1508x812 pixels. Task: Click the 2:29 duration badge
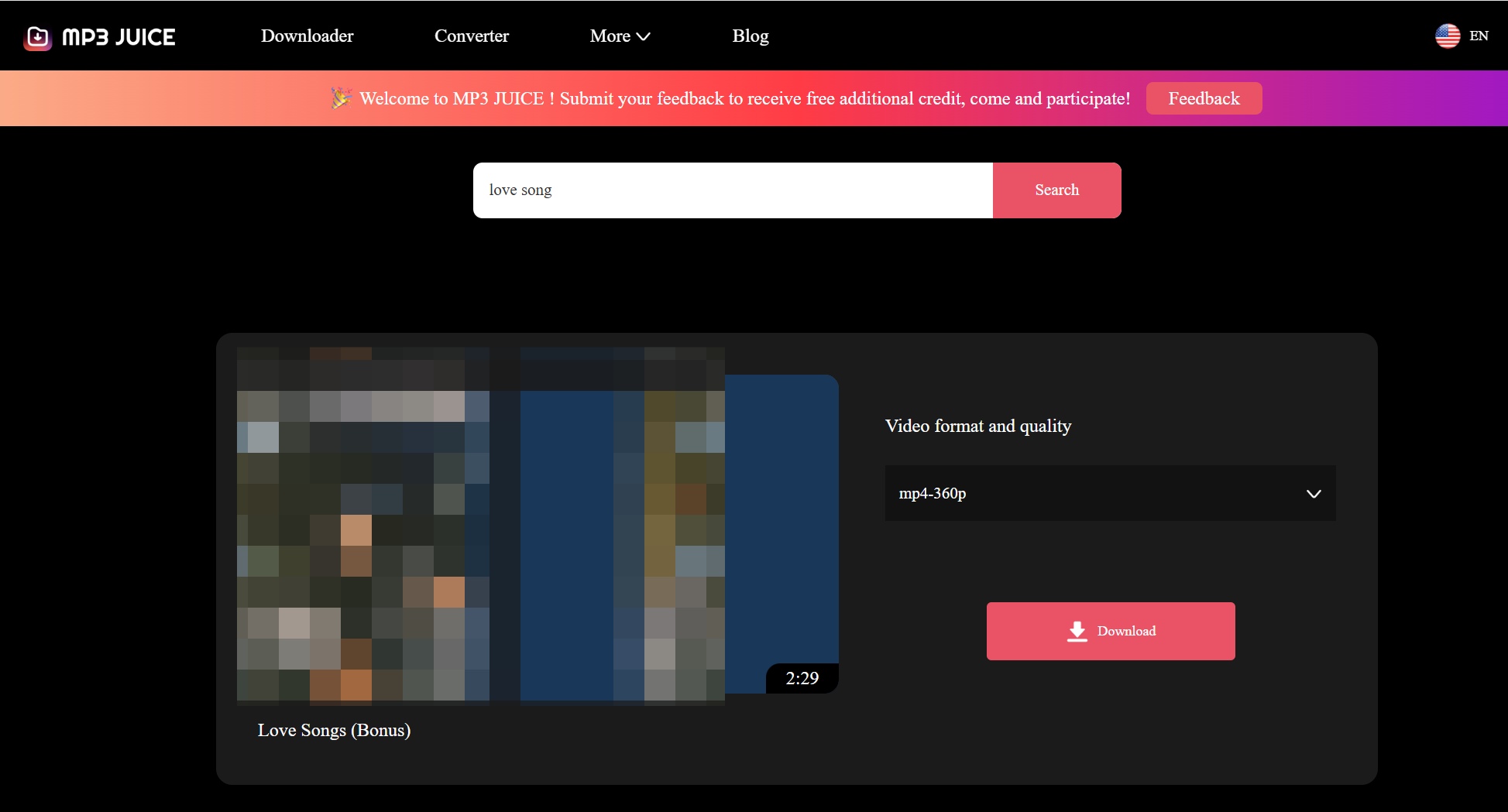[802, 678]
